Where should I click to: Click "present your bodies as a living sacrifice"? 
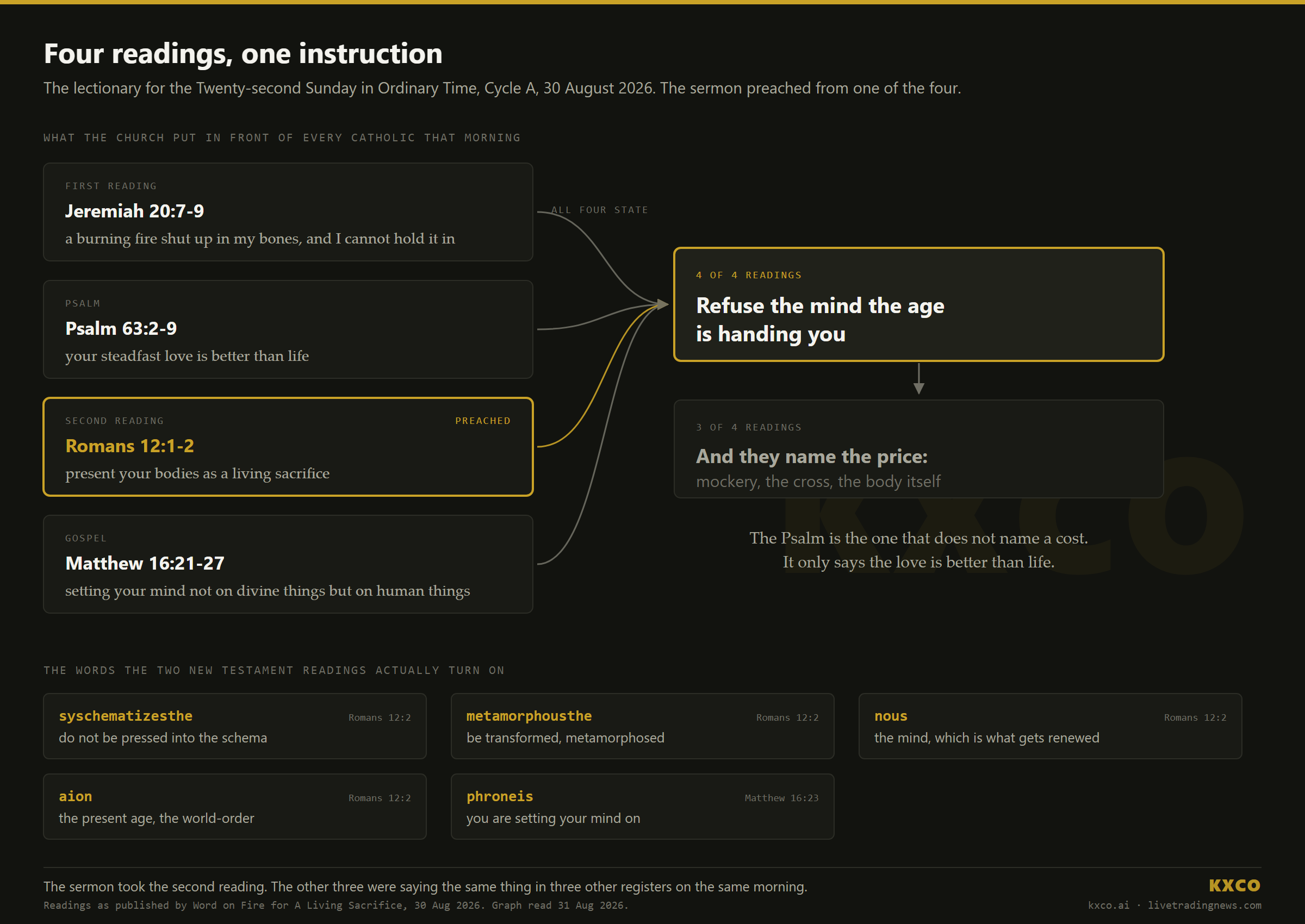click(x=197, y=473)
